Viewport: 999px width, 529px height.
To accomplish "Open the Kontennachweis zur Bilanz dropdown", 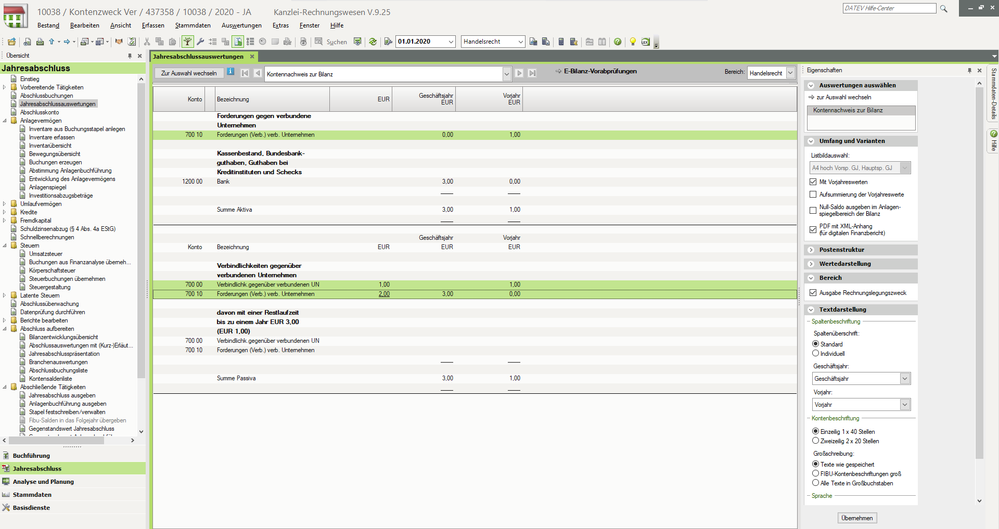I will pyautogui.click(x=507, y=74).
